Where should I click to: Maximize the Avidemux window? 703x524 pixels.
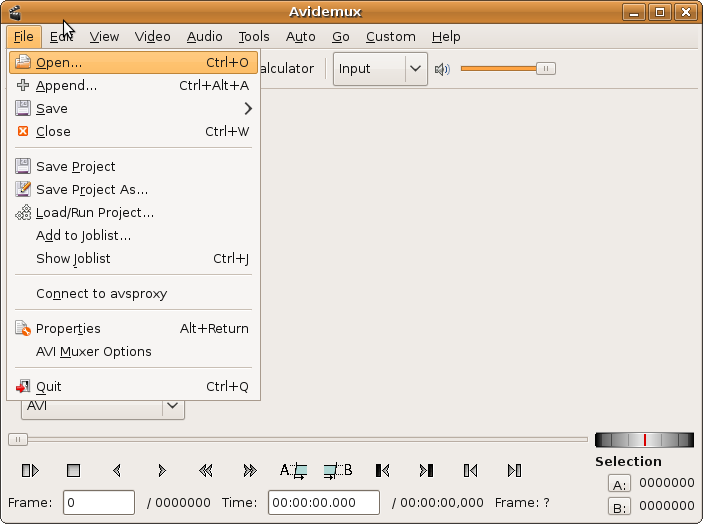click(x=660, y=12)
